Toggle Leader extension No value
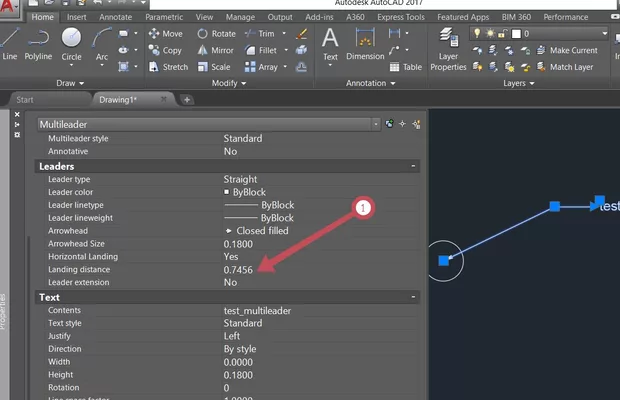The height and width of the screenshot is (400, 620). pyautogui.click(x=231, y=282)
